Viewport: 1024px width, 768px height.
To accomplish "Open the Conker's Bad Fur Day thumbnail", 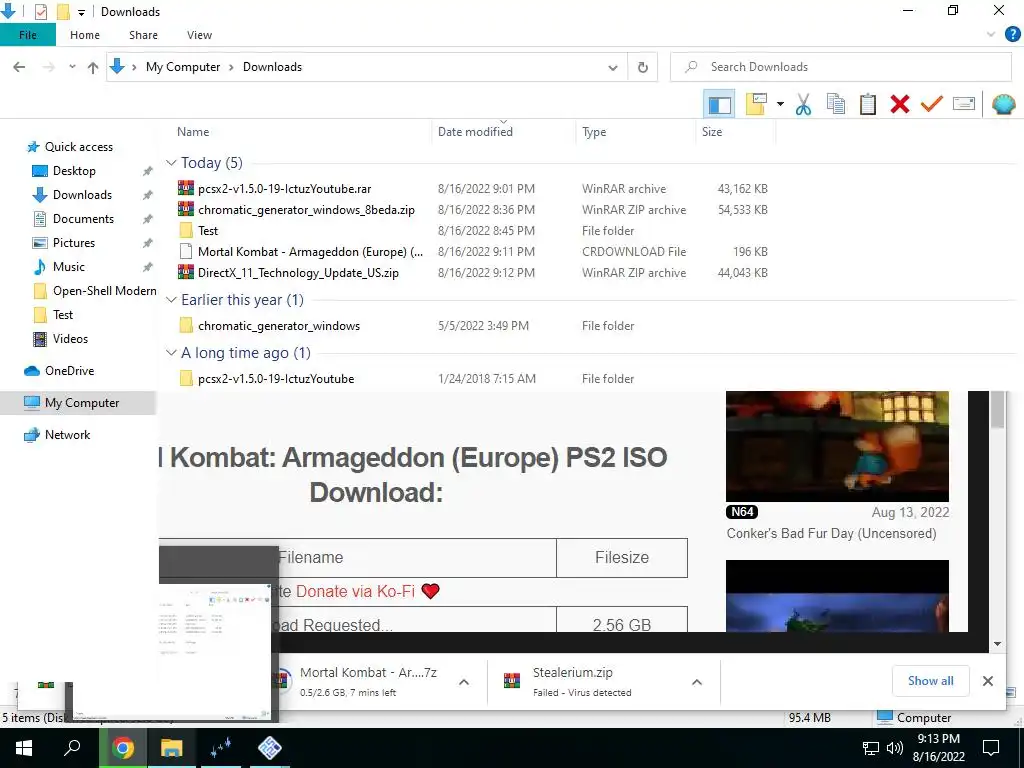I will coord(837,446).
